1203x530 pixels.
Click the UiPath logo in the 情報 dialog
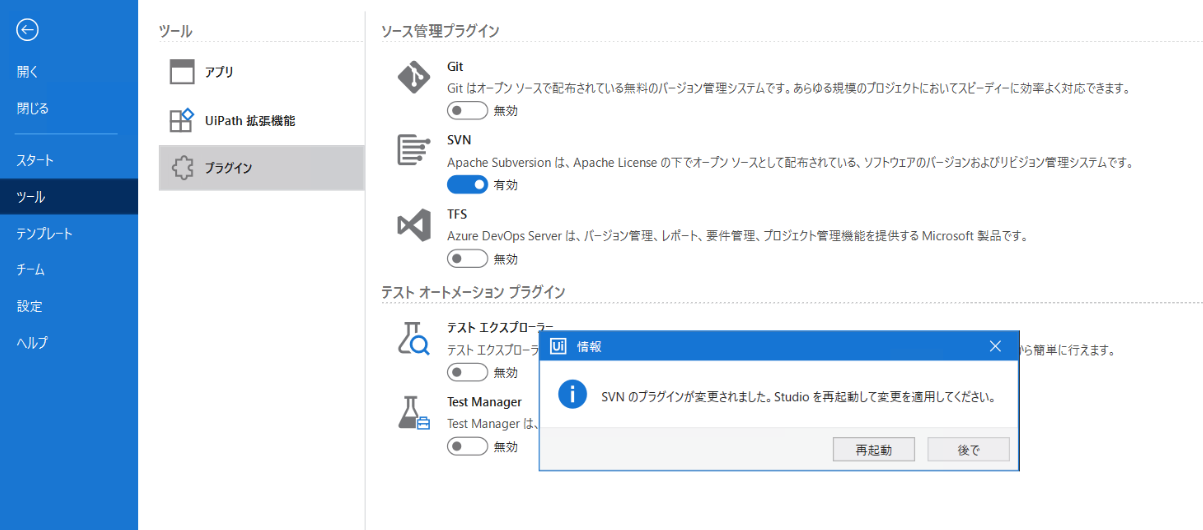559,346
